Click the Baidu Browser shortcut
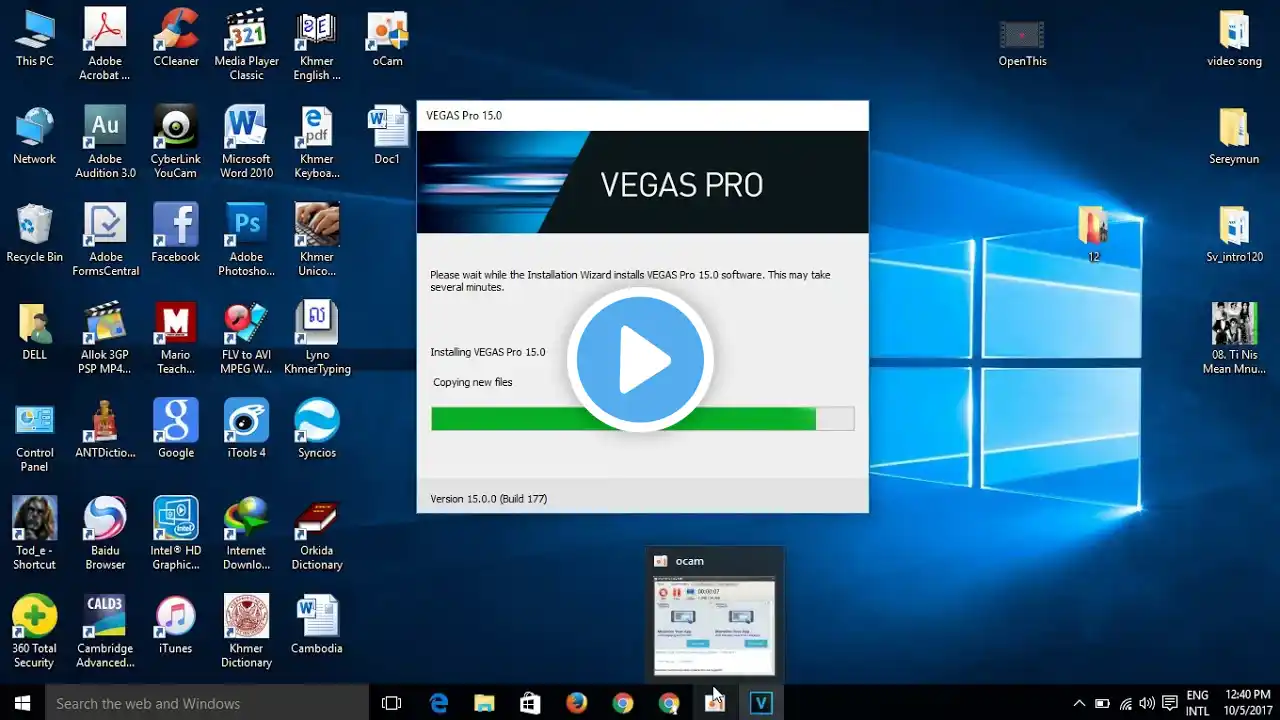 [105, 535]
